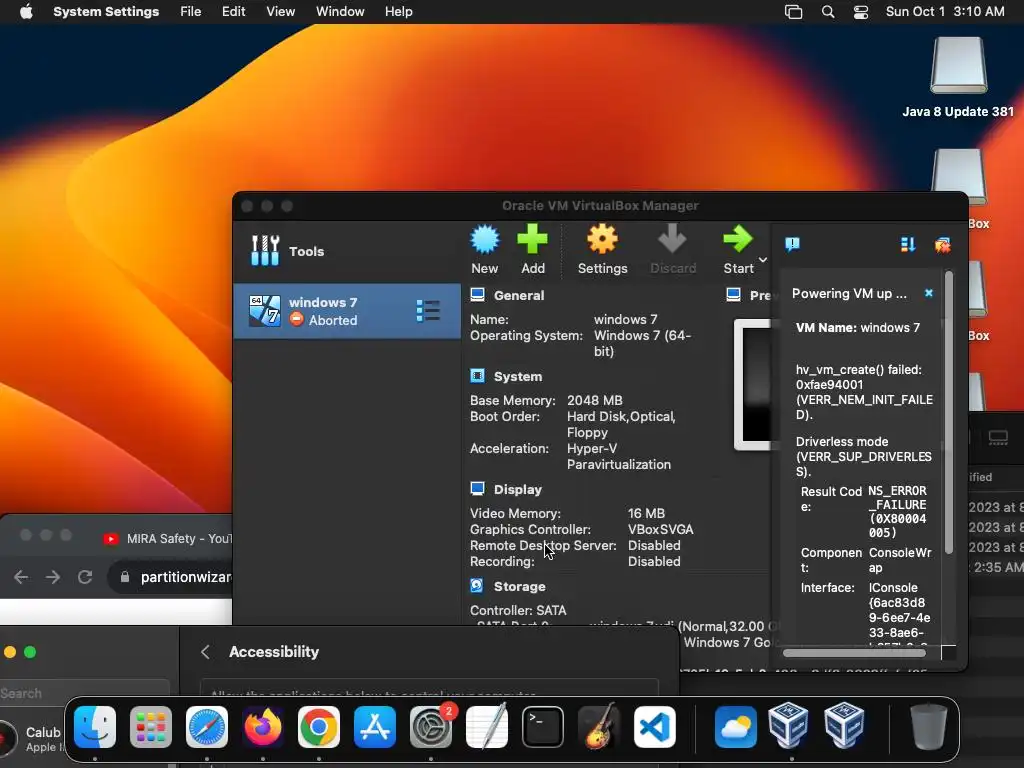The image size is (1024, 768).
Task: Open the Help menu
Action: pyautogui.click(x=398, y=11)
